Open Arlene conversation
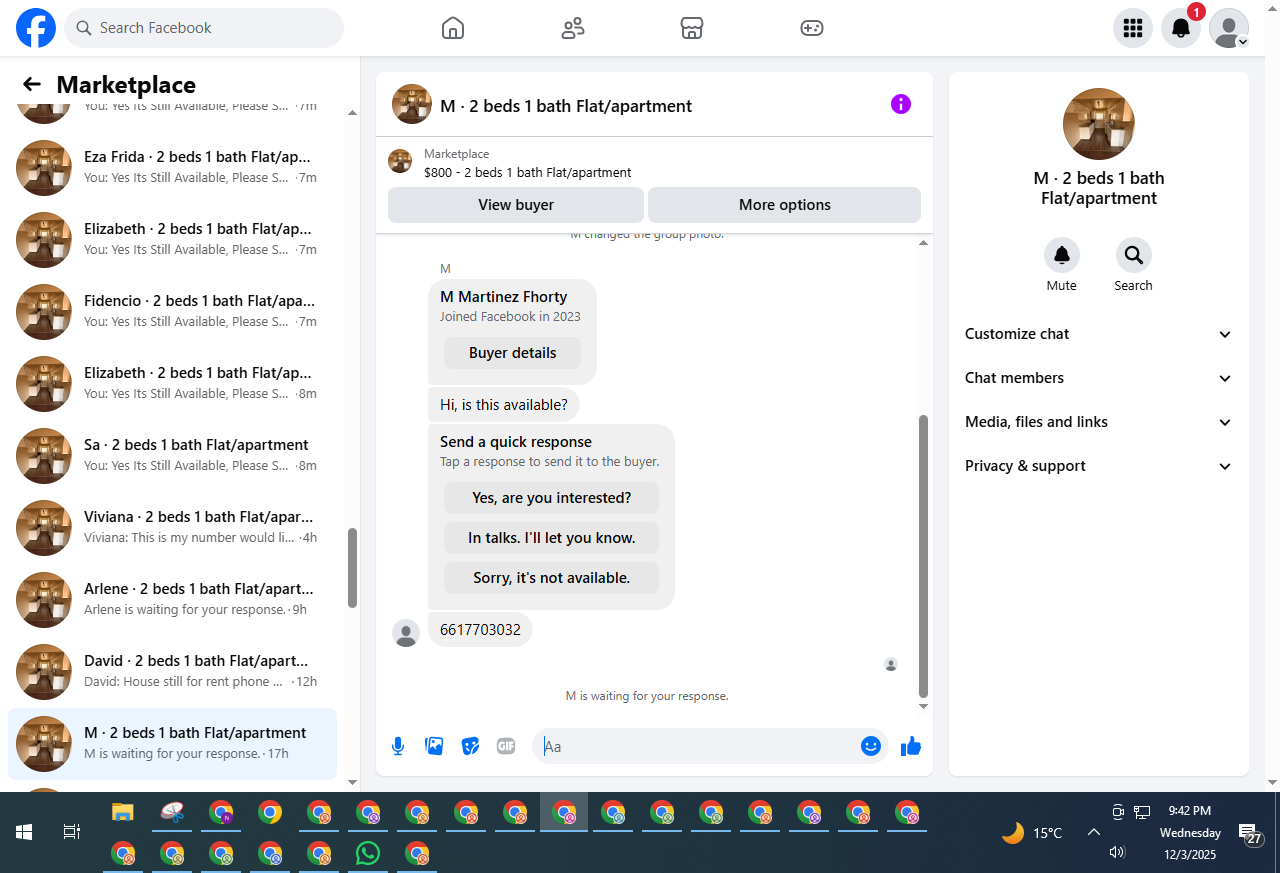 (172, 600)
